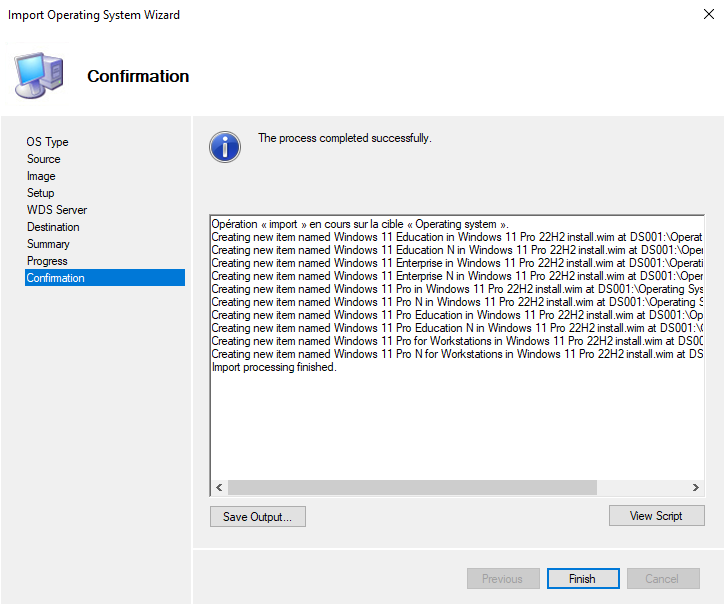Screen dimensions: 724x604
Task: Close the Import Operating System Wizard window
Action: tap(709, 14)
